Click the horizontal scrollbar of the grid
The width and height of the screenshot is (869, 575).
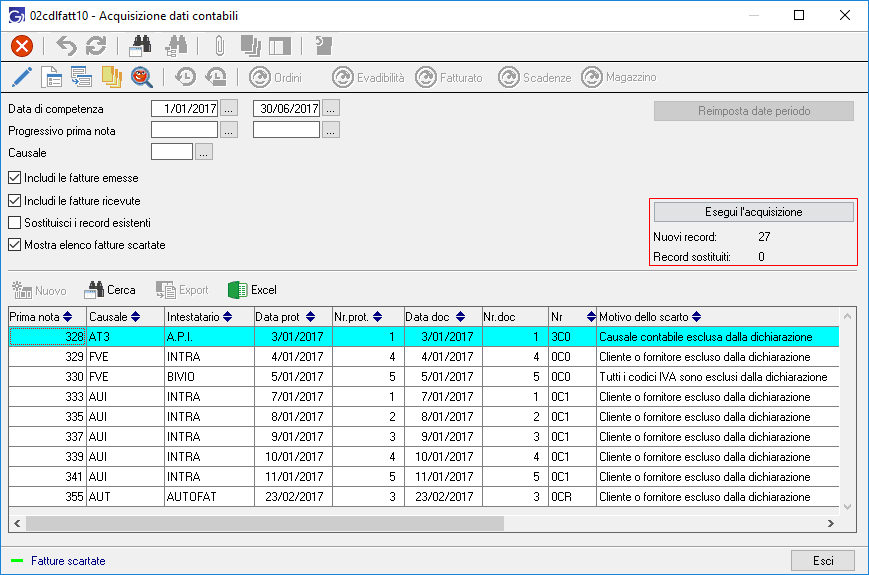pyautogui.click(x=300, y=523)
